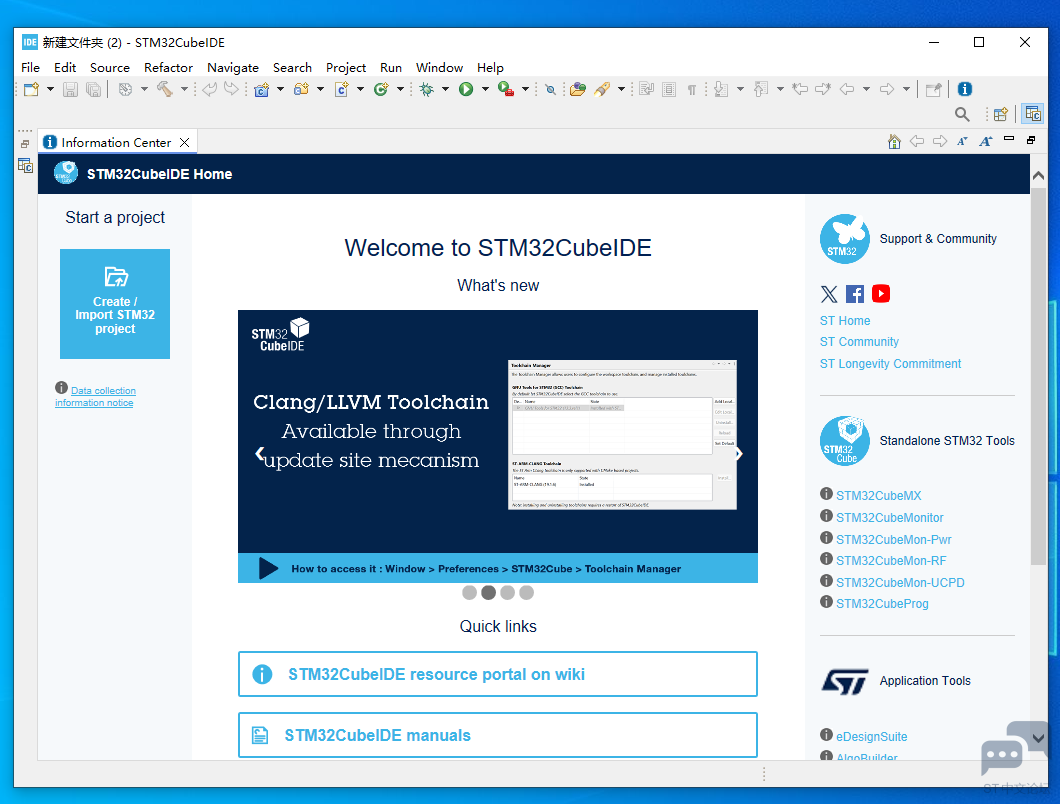
Task: Expand the dropdown arrow beside the Debug icon
Action: pyautogui.click(x=445, y=89)
